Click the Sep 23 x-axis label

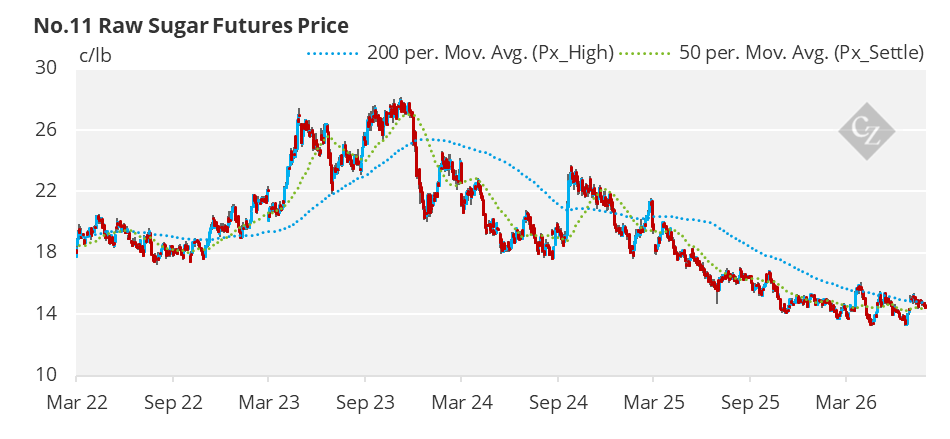tap(365, 402)
